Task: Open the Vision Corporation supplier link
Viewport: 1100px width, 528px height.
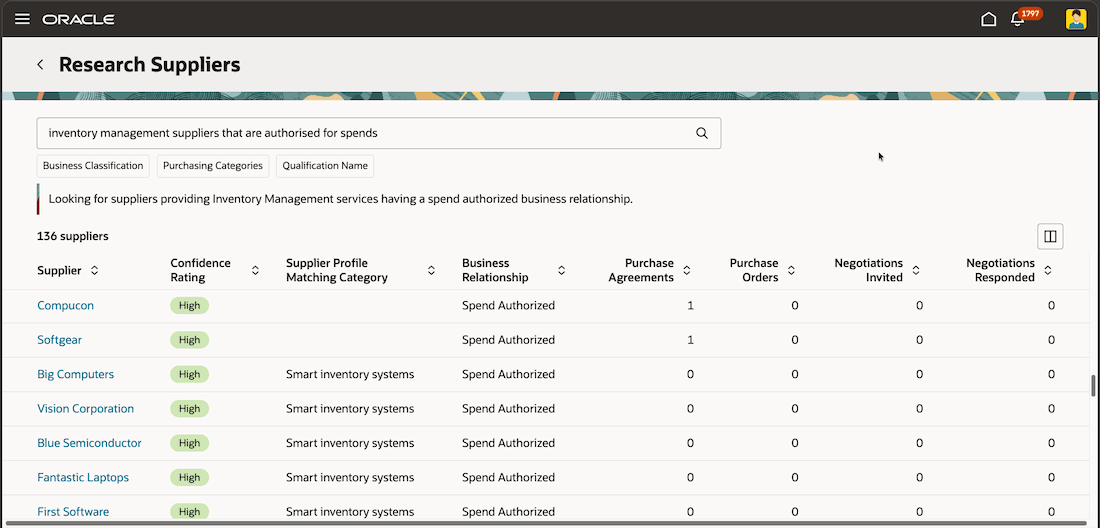Action: point(86,409)
